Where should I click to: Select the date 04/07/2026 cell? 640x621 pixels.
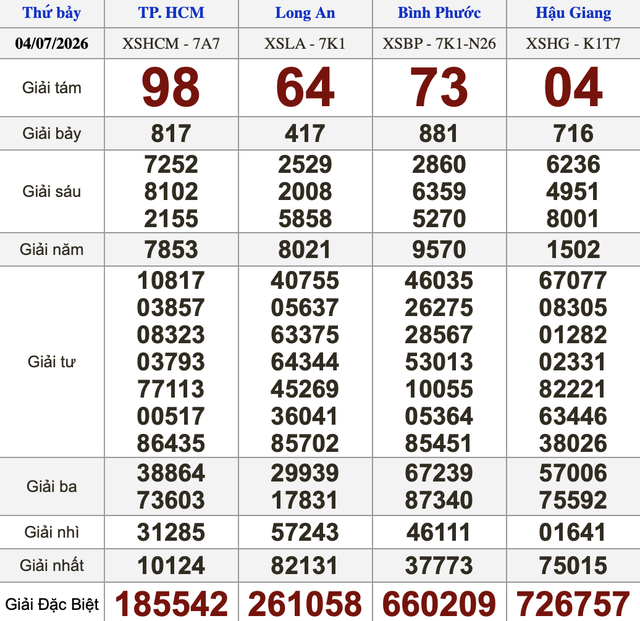click(51, 43)
